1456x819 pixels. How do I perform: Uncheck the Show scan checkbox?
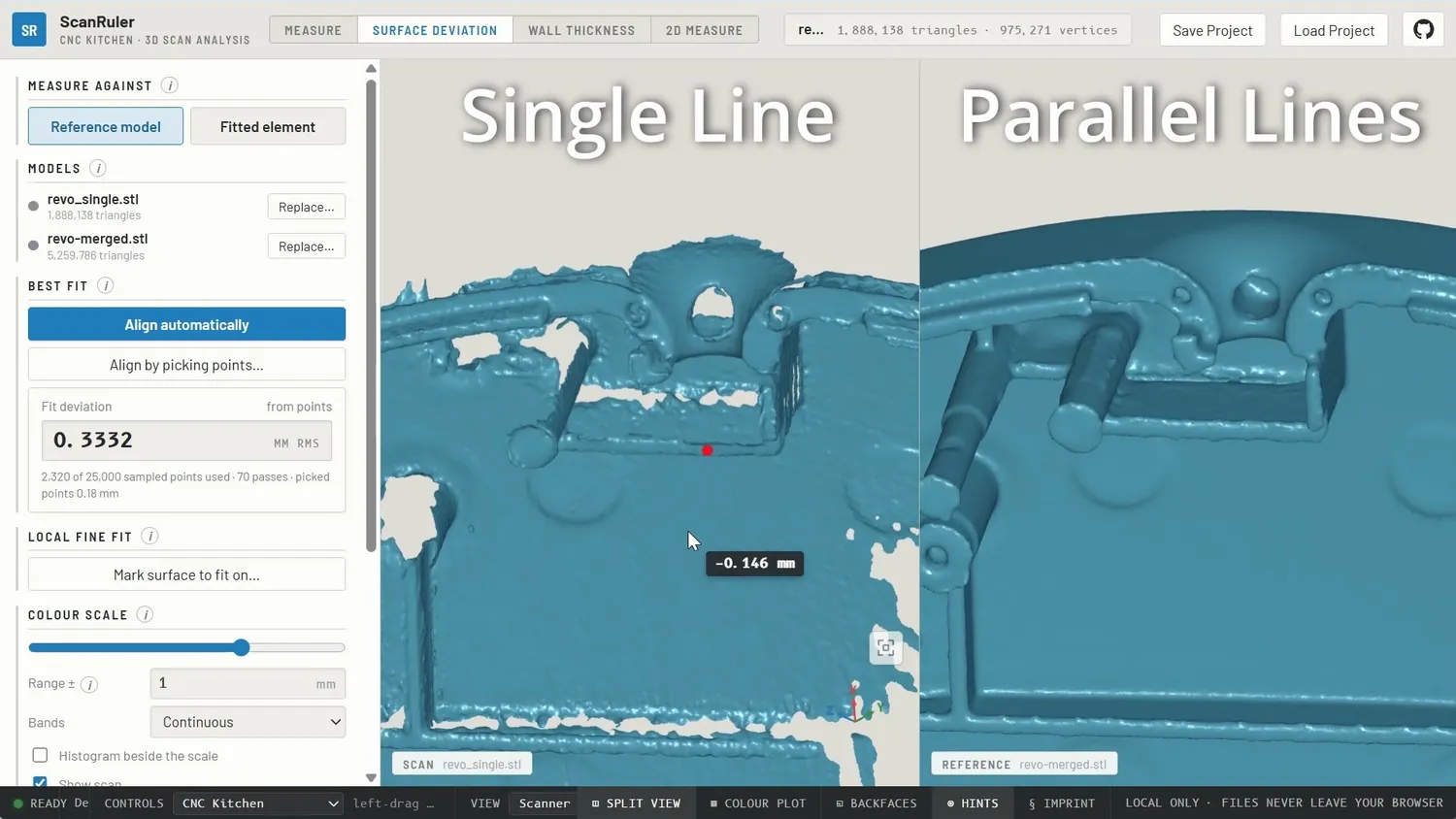[x=40, y=782]
